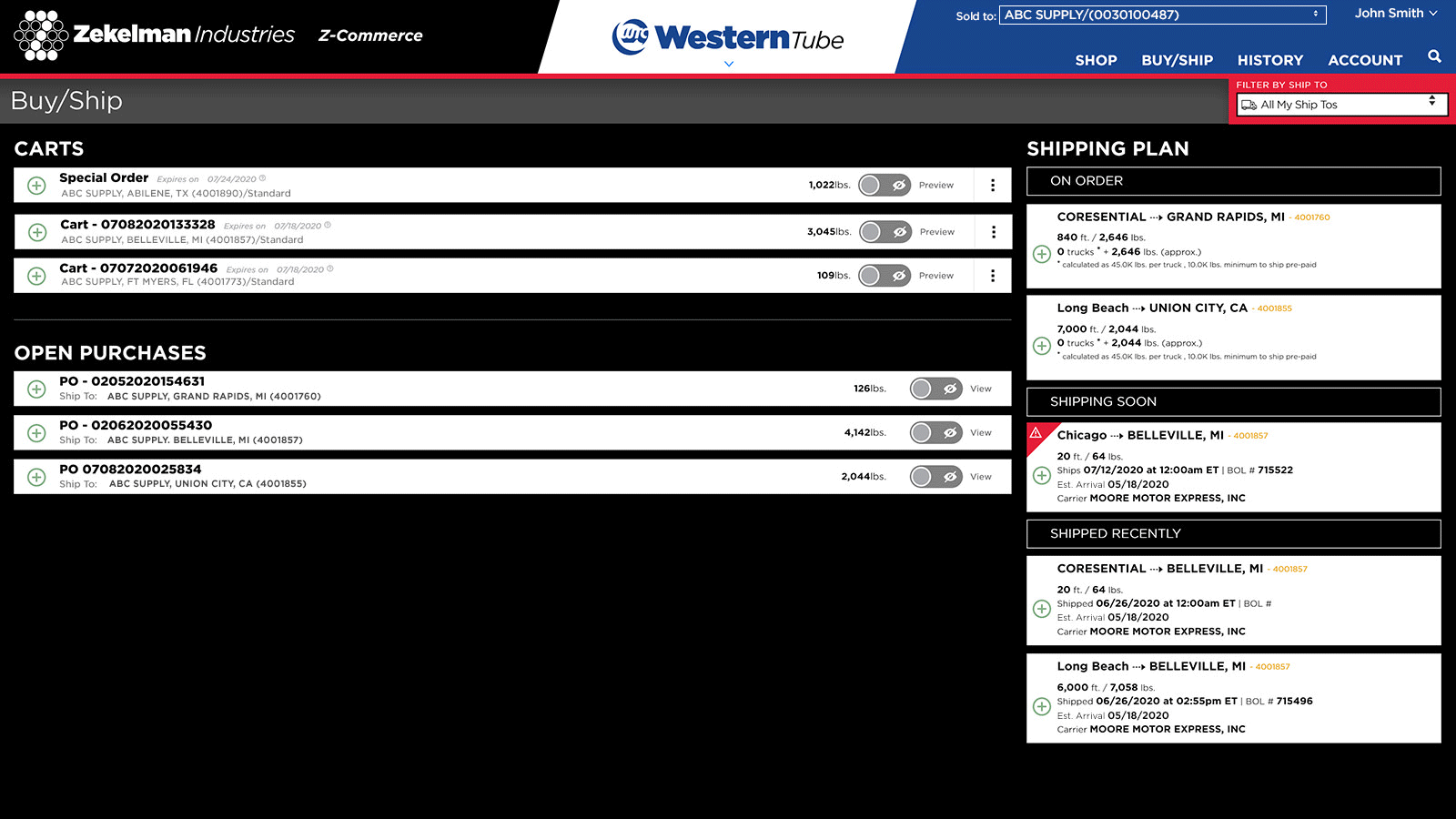Click the chevron below Western Tube logo
This screenshot has width=1456, height=819.
(x=728, y=64)
